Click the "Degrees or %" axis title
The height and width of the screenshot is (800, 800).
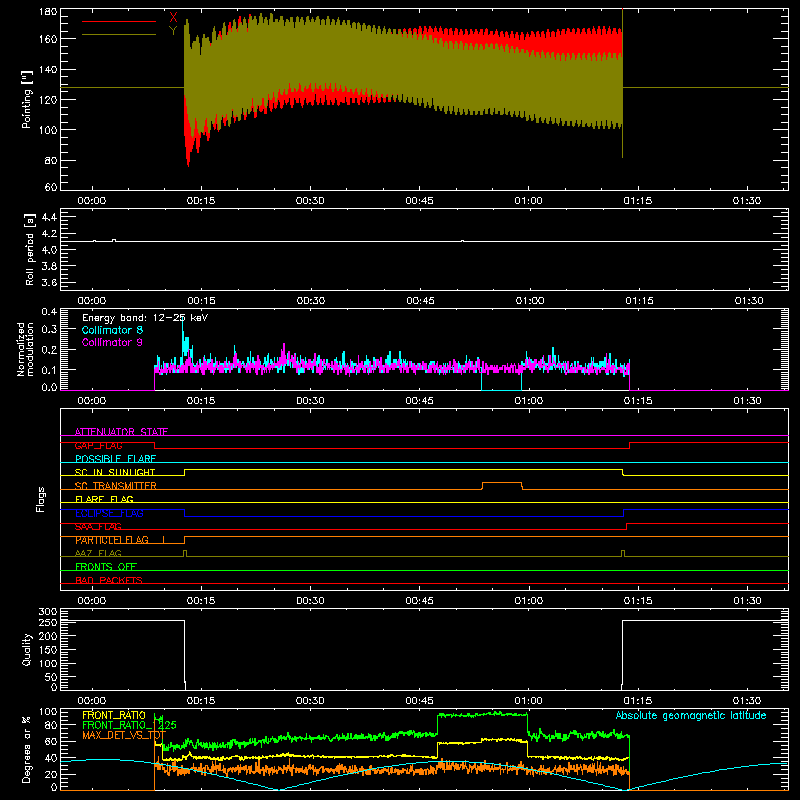point(27,749)
